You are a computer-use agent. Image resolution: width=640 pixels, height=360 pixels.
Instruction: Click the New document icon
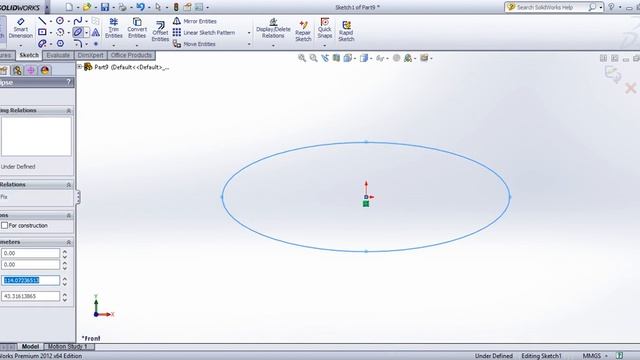69,7
